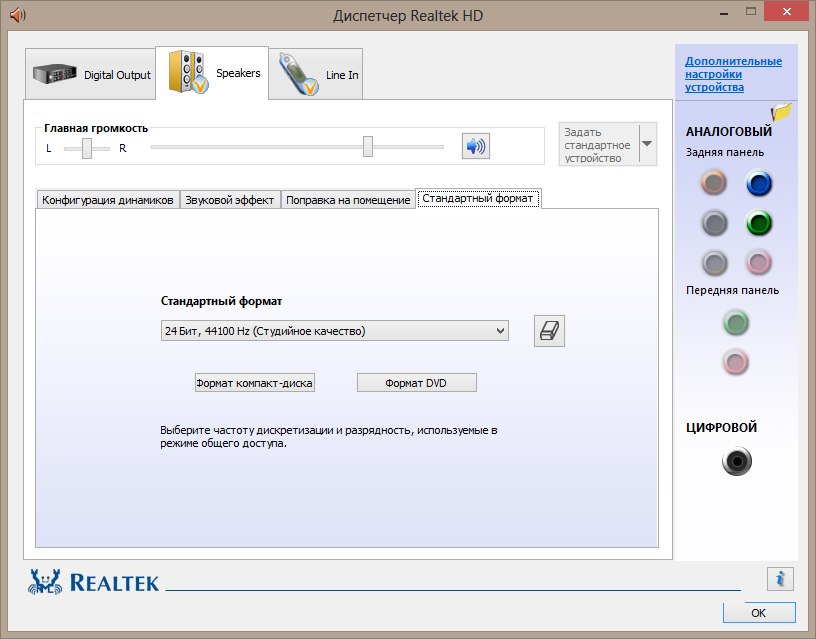Click the pink rear panel jack
Viewport: 816px width, 639px height.
click(x=758, y=262)
